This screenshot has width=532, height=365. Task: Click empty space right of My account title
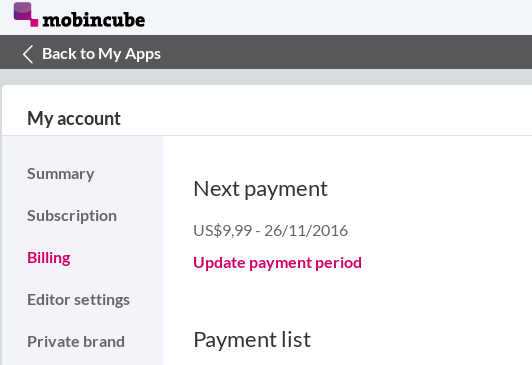tap(326, 111)
